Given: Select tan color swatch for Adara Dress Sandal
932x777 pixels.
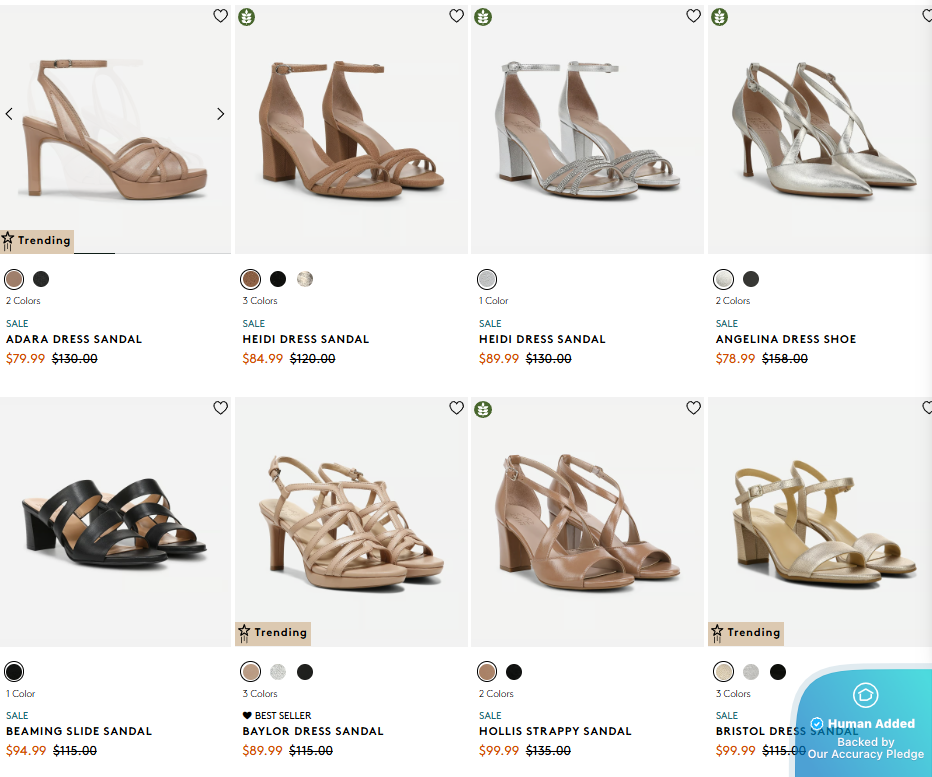Looking at the screenshot, I should (14, 279).
